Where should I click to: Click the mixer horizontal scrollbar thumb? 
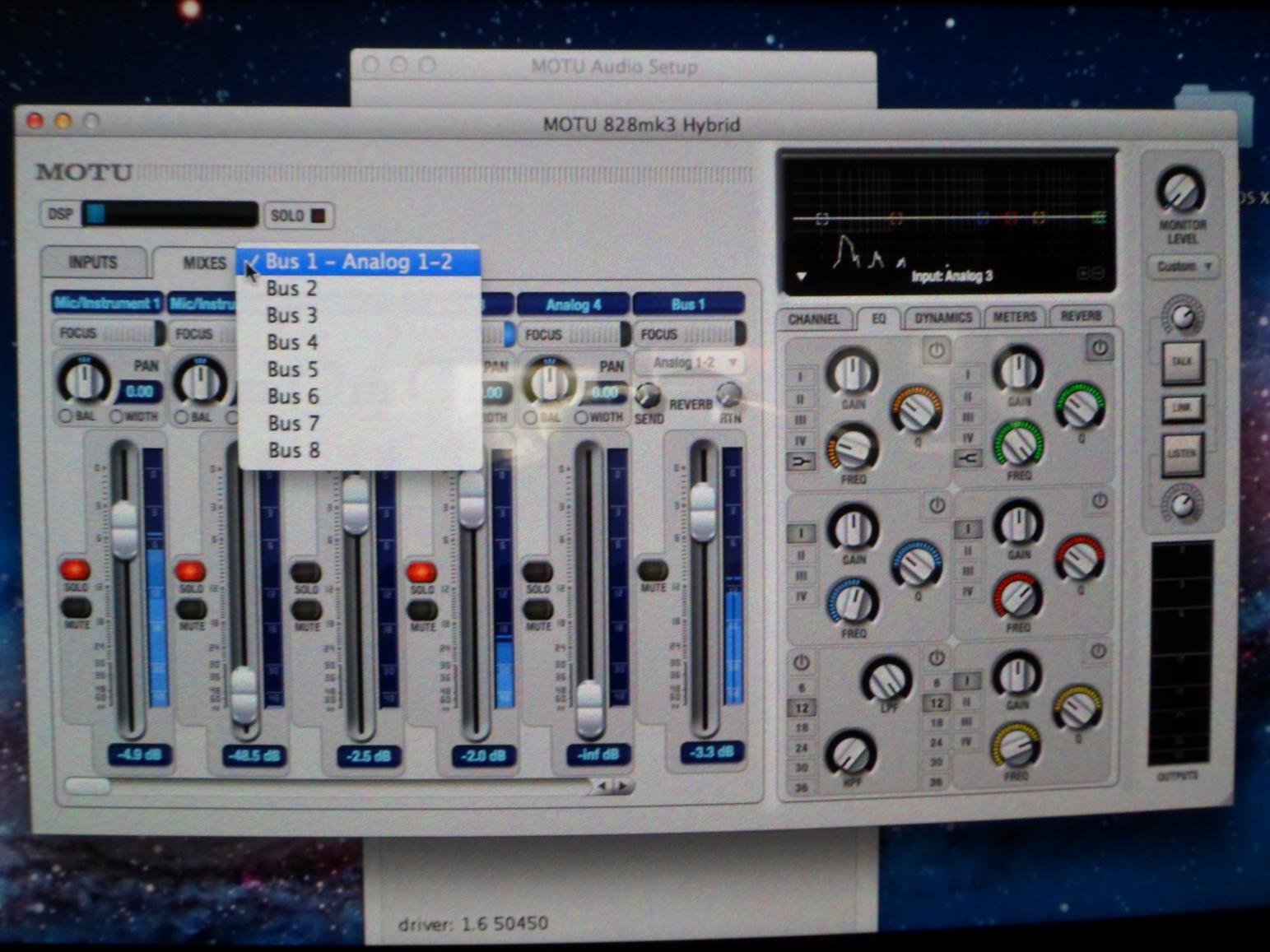[87, 786]
